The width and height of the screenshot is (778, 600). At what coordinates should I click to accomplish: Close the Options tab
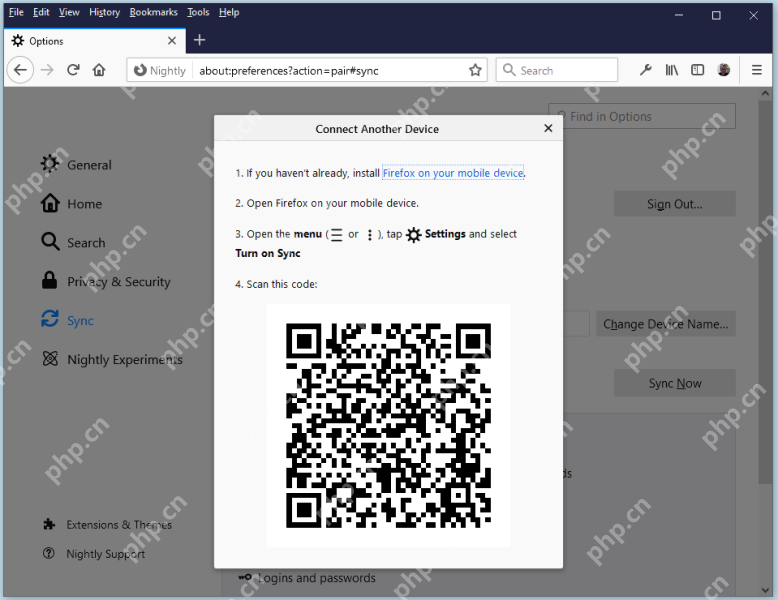[172, 41]
